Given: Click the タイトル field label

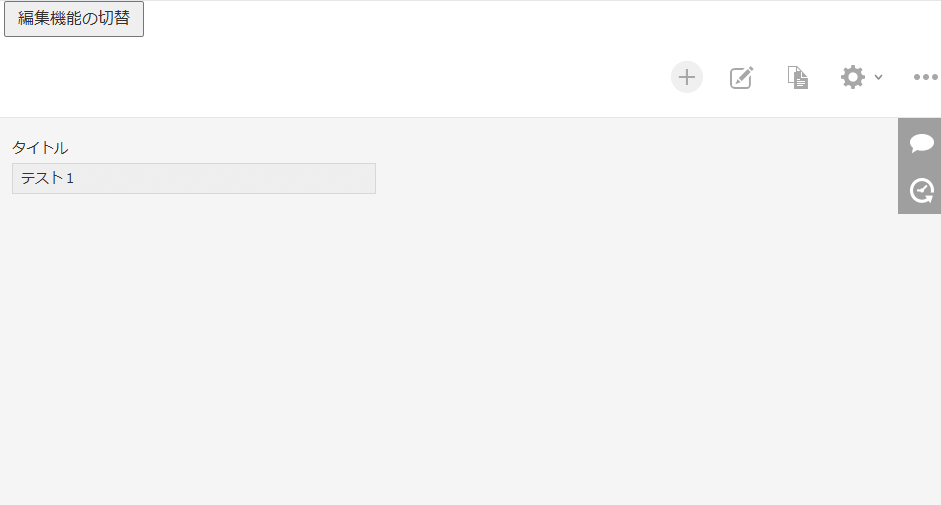Looking at the screenshot, I should pyautogui.click(x=40, y=148).
